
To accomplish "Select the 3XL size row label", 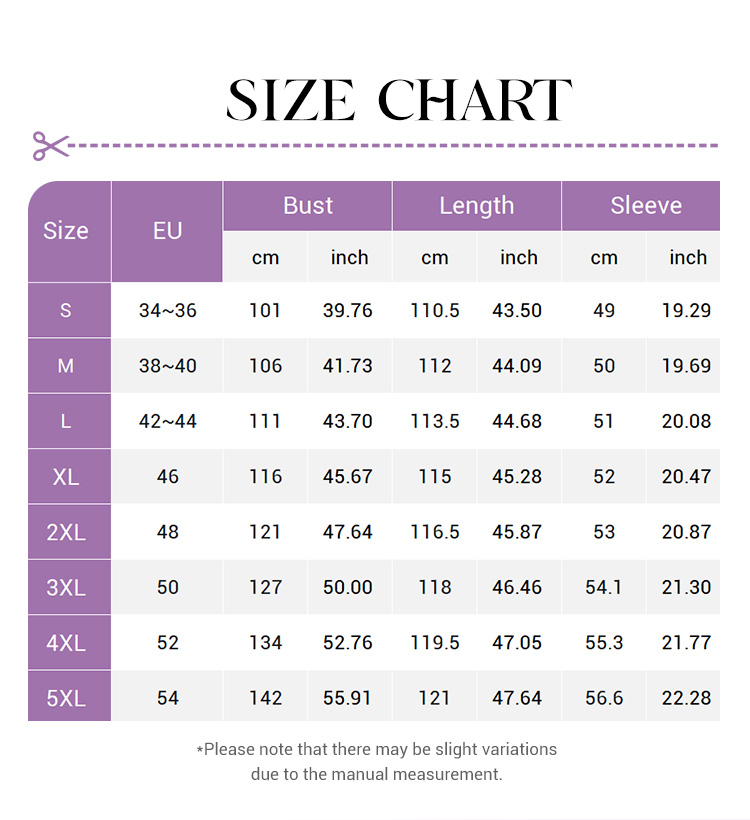I will tap(66, 587).
